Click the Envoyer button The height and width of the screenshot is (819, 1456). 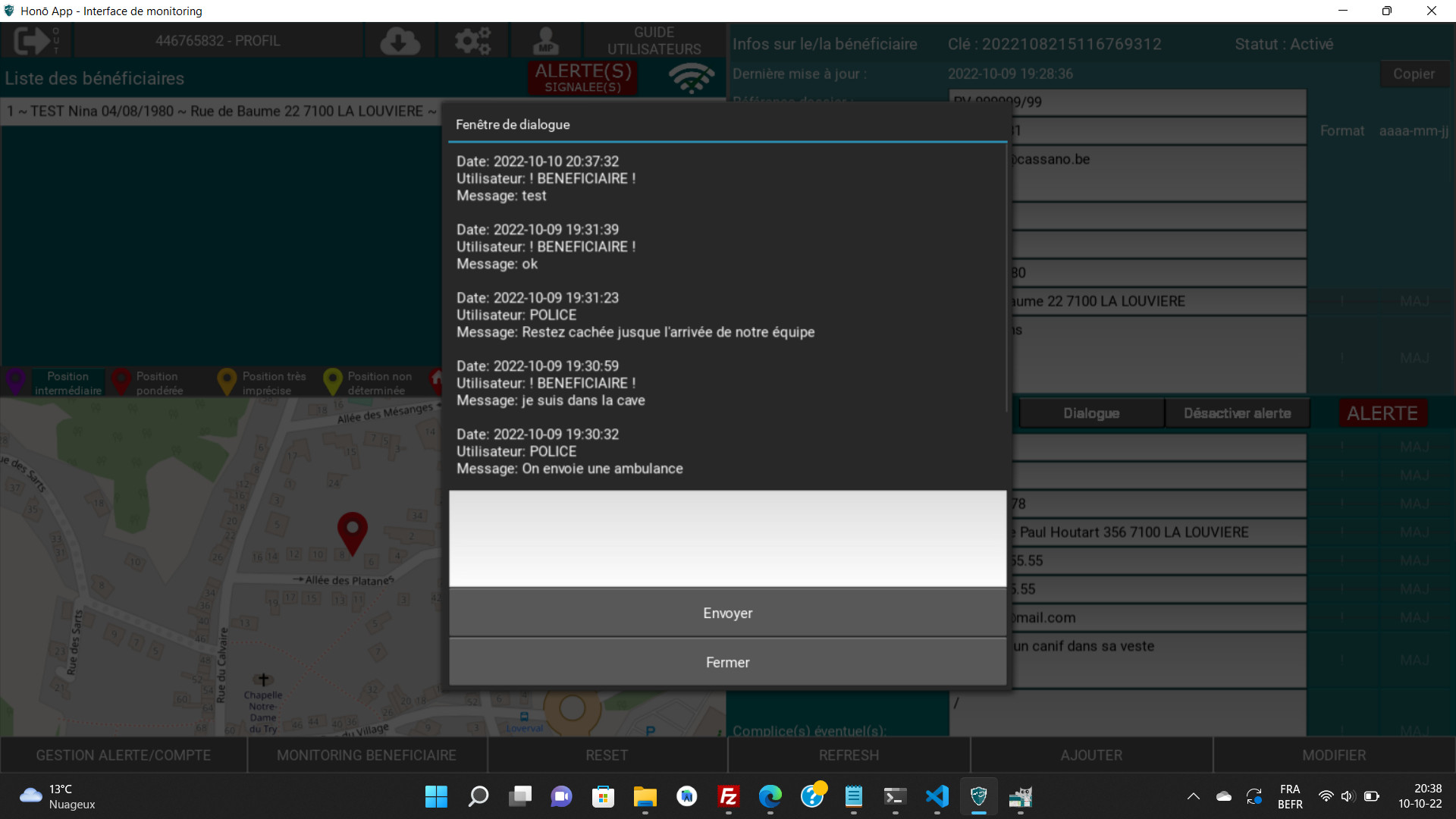click(x=727, y=613)
